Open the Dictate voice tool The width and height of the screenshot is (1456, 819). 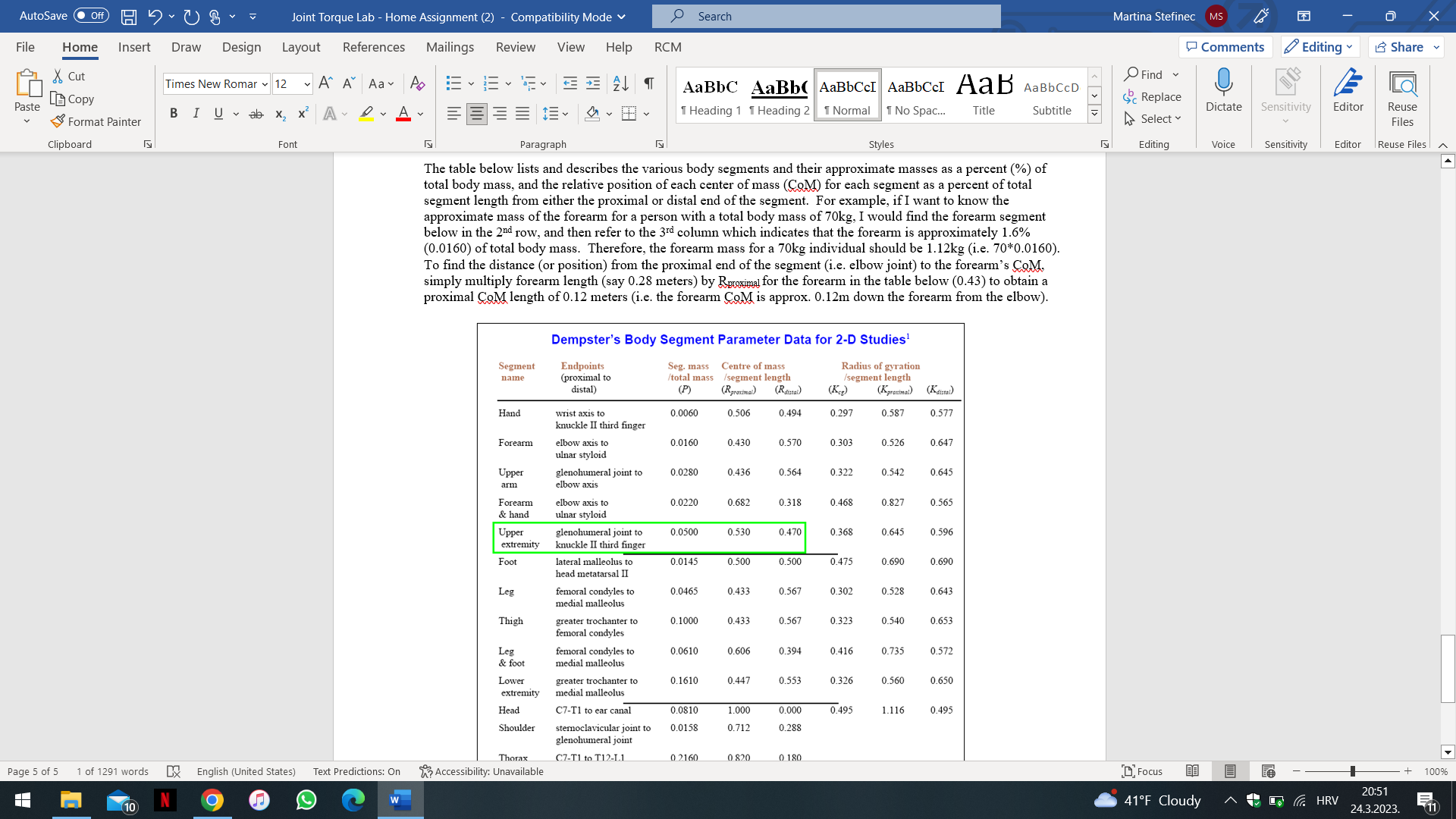1222,93
